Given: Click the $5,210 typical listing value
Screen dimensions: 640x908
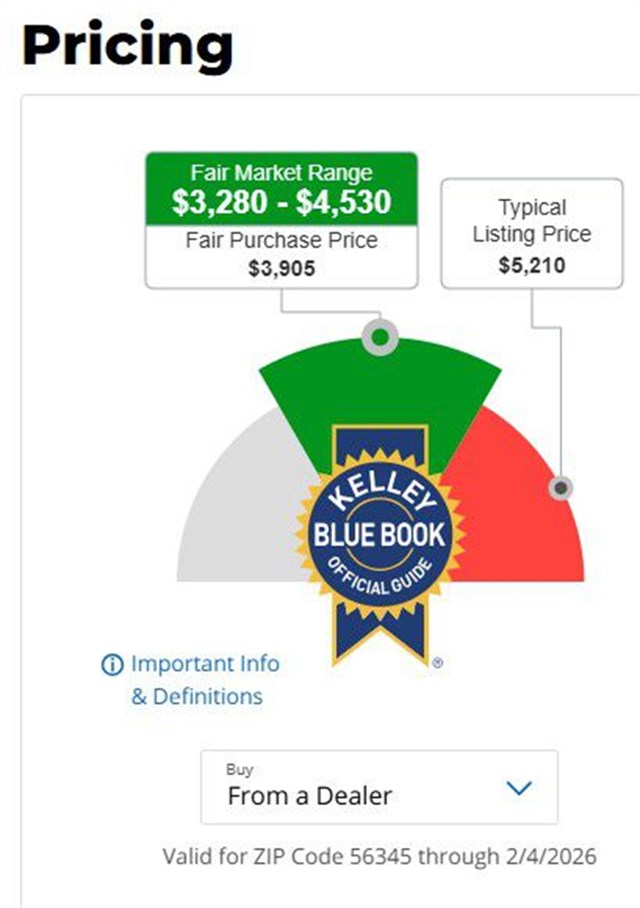Looking at the screenshot, I should tap(532, 265).
